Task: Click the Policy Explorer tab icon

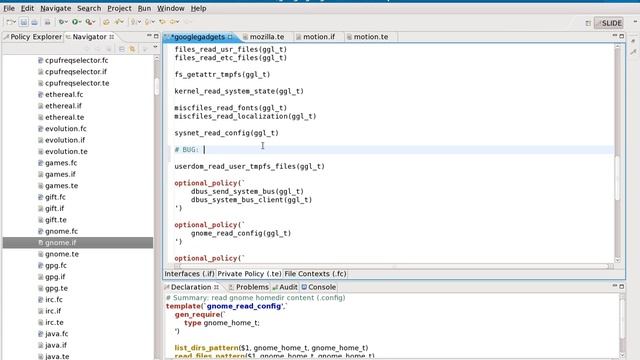Action: 6,37
